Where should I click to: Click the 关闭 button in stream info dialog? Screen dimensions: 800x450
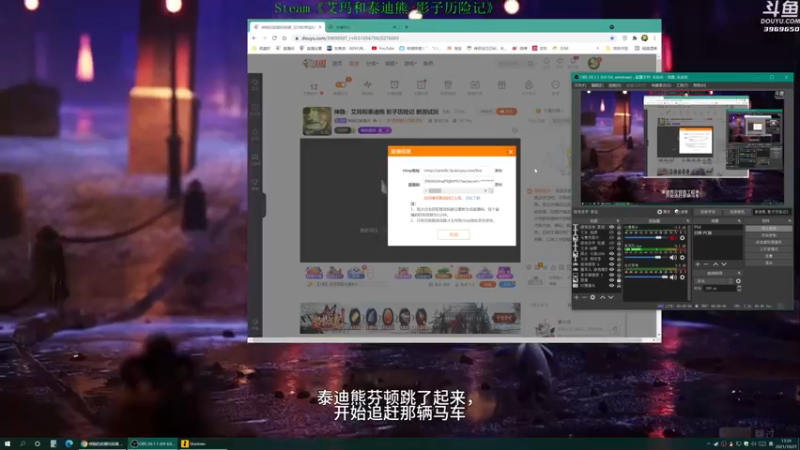(454, 234)
